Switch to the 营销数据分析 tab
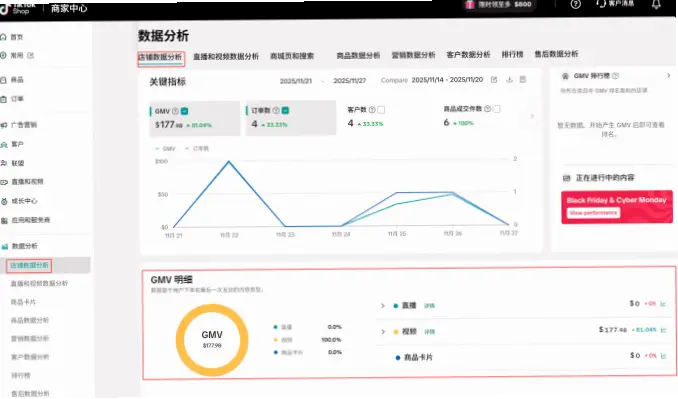Image resolution: width=678 pixels, height=399 pixels. coord(413,55)
